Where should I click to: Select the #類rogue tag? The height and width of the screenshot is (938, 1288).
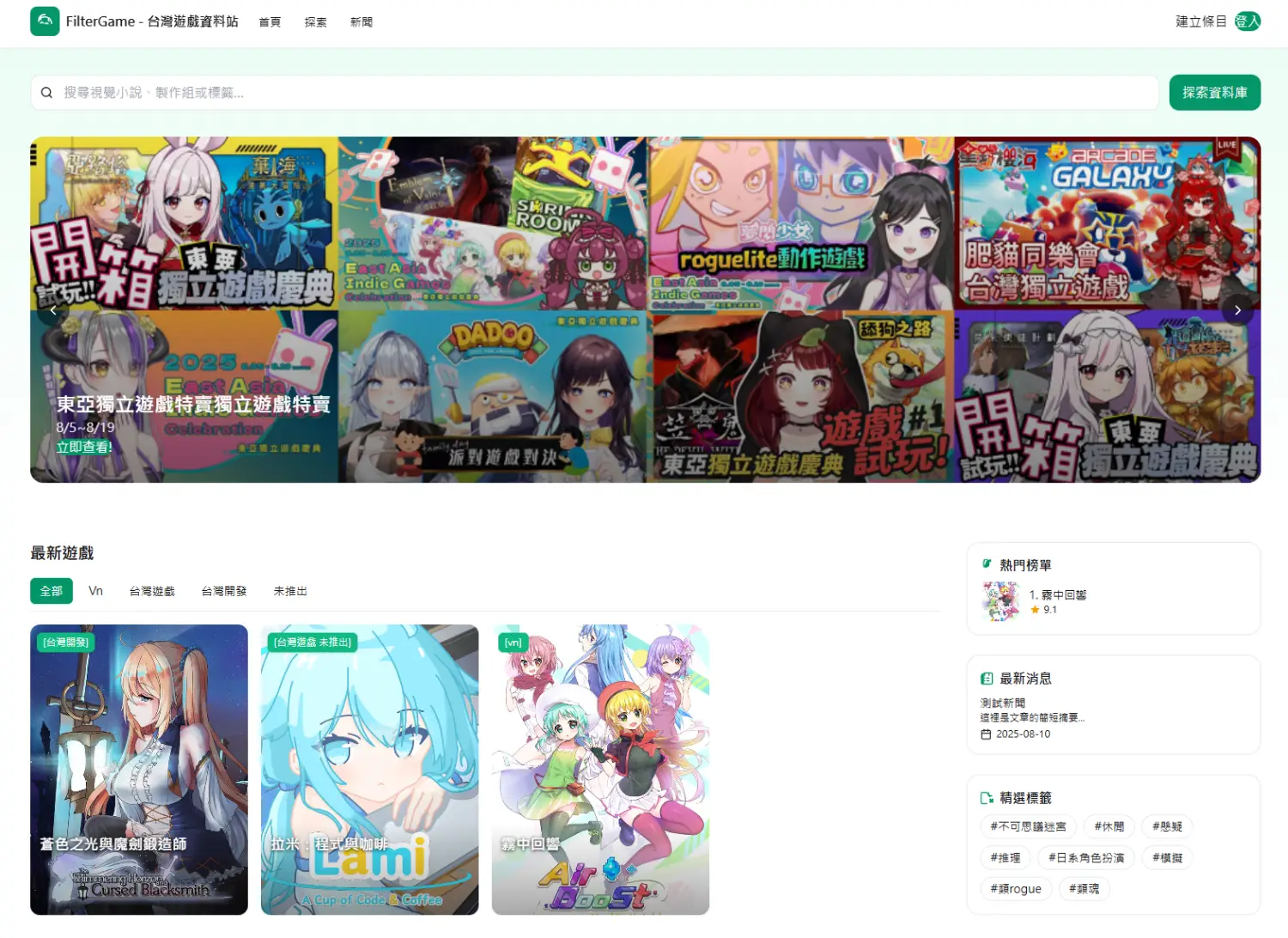pyautogui.click(x=1016, y=888)
